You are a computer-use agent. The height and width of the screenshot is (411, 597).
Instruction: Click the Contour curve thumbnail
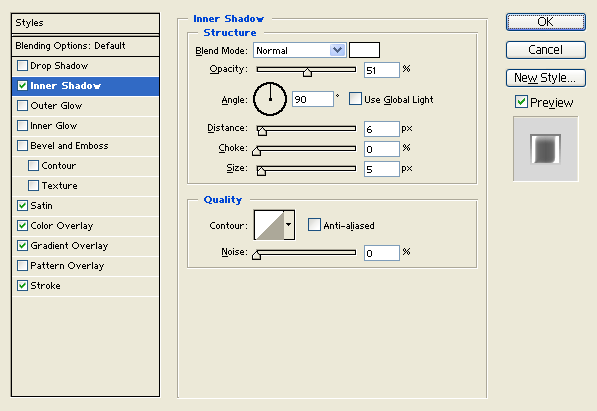pos(269,225)
